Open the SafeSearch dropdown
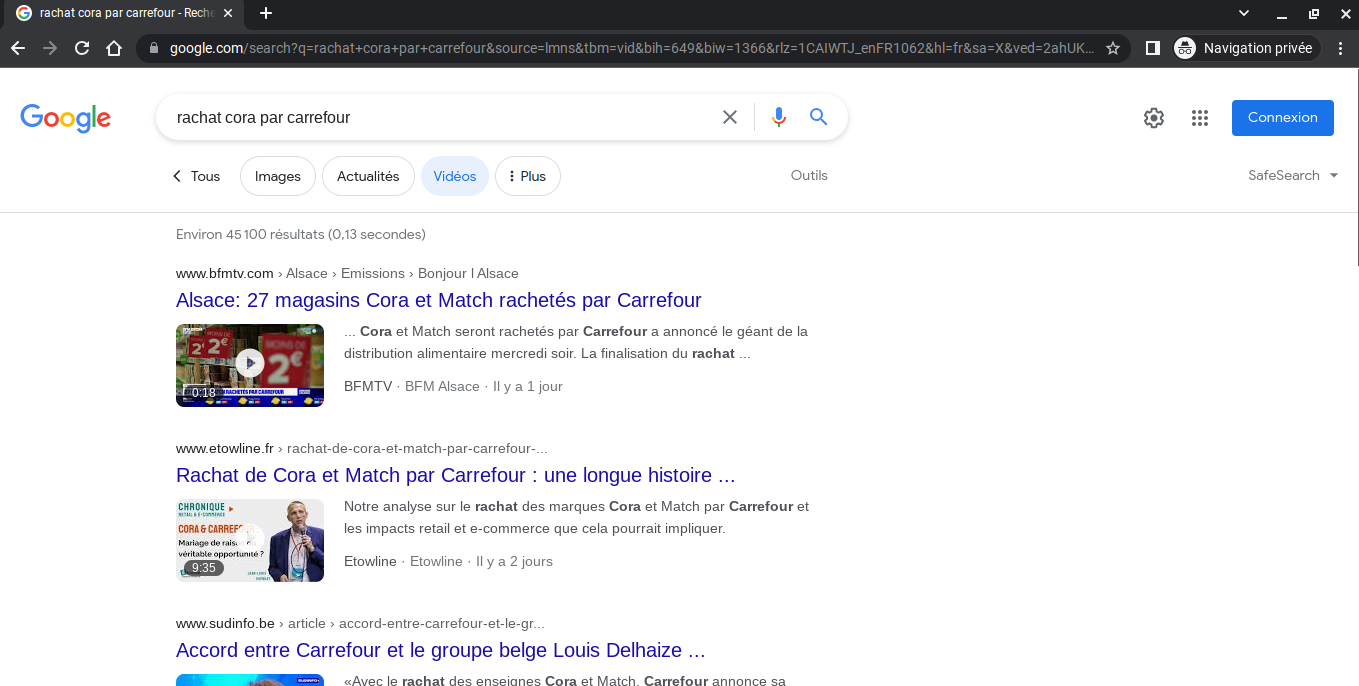The width and height of the screenshot is (1359, 686). click(x=1292, y=175)
